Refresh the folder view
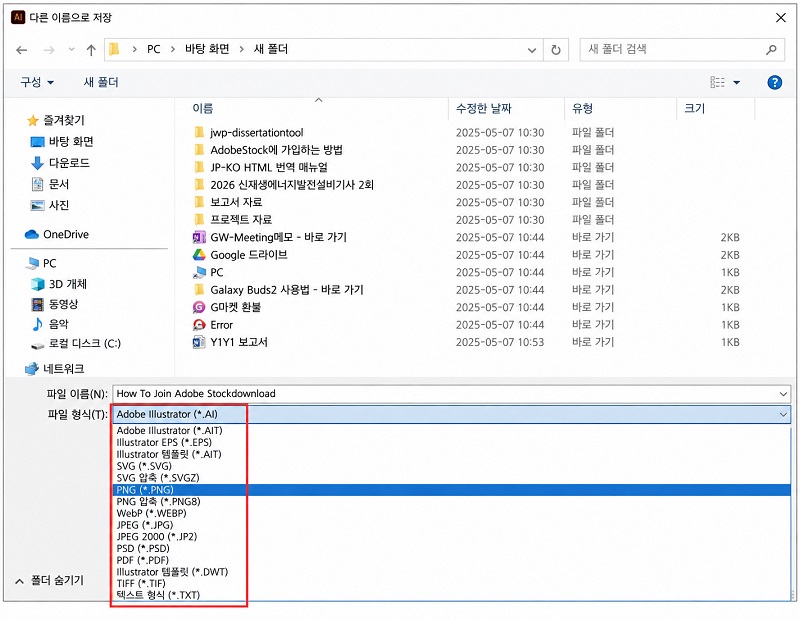This screenshot has width=800, height=620. pos(556,50)
